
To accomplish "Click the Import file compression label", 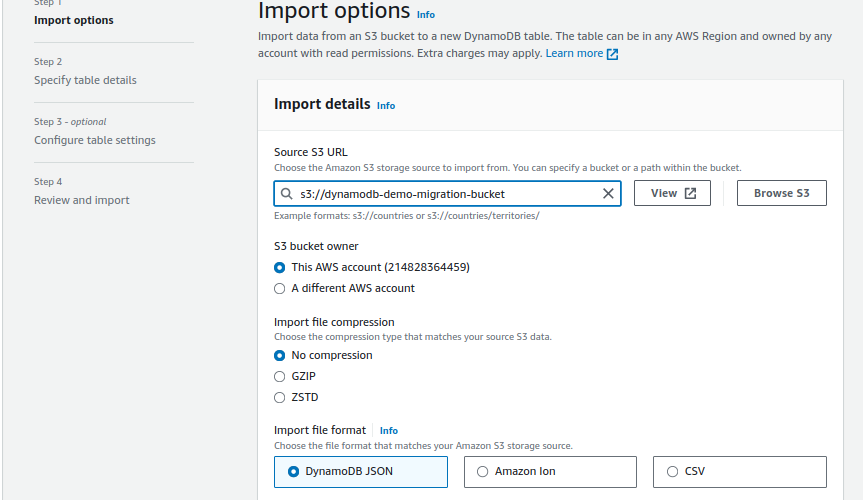I will click(x=334, y=322).
